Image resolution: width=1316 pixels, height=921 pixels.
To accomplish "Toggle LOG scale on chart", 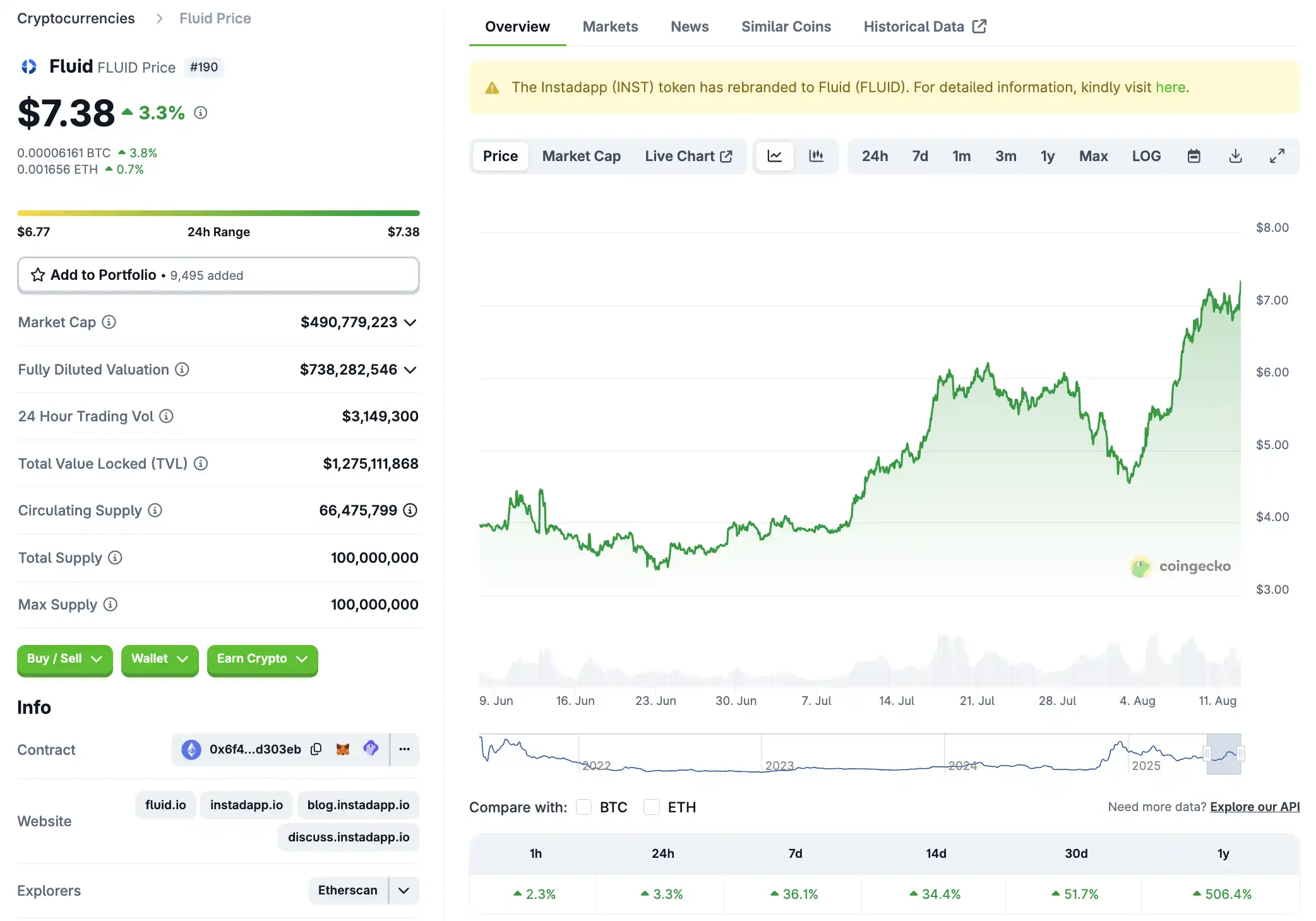I will click(x=1146, y=156).
